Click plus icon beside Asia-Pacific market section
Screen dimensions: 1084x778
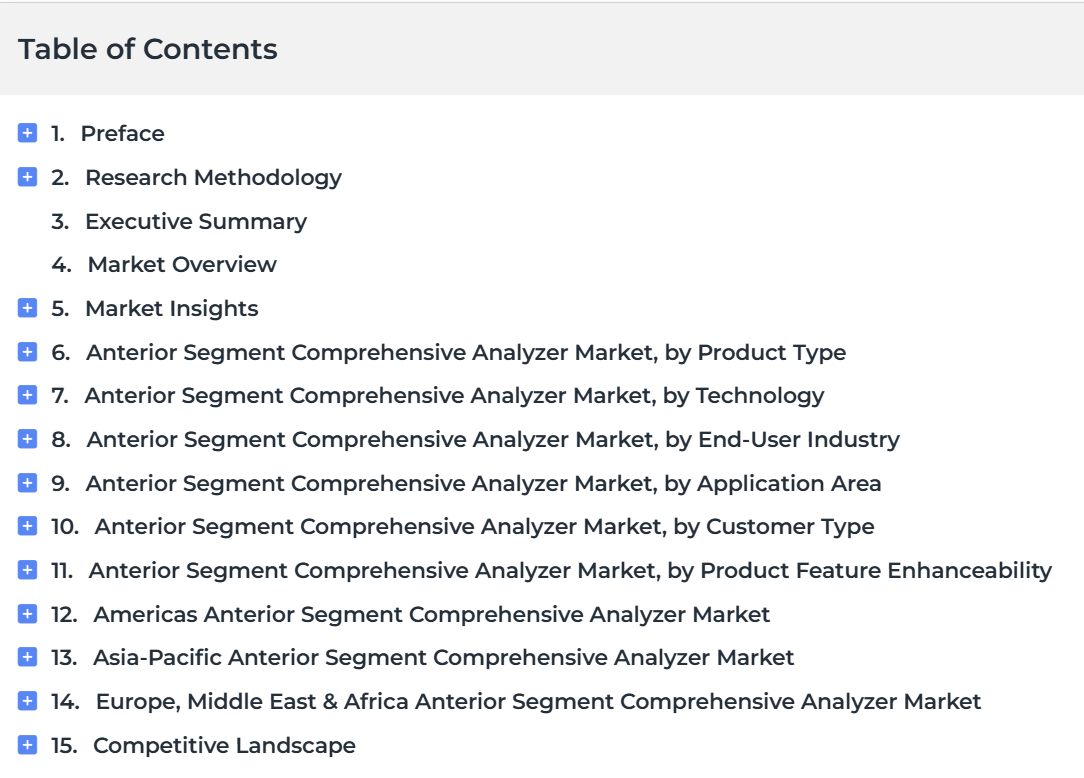28,657
